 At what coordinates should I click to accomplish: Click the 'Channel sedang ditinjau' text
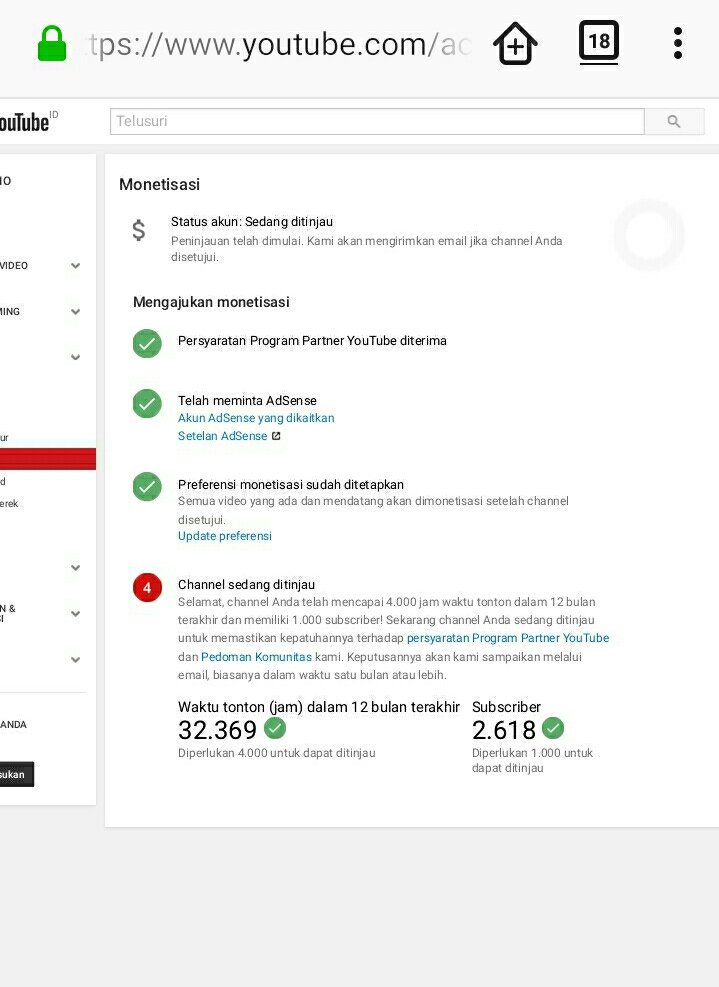tap(246, 584)
